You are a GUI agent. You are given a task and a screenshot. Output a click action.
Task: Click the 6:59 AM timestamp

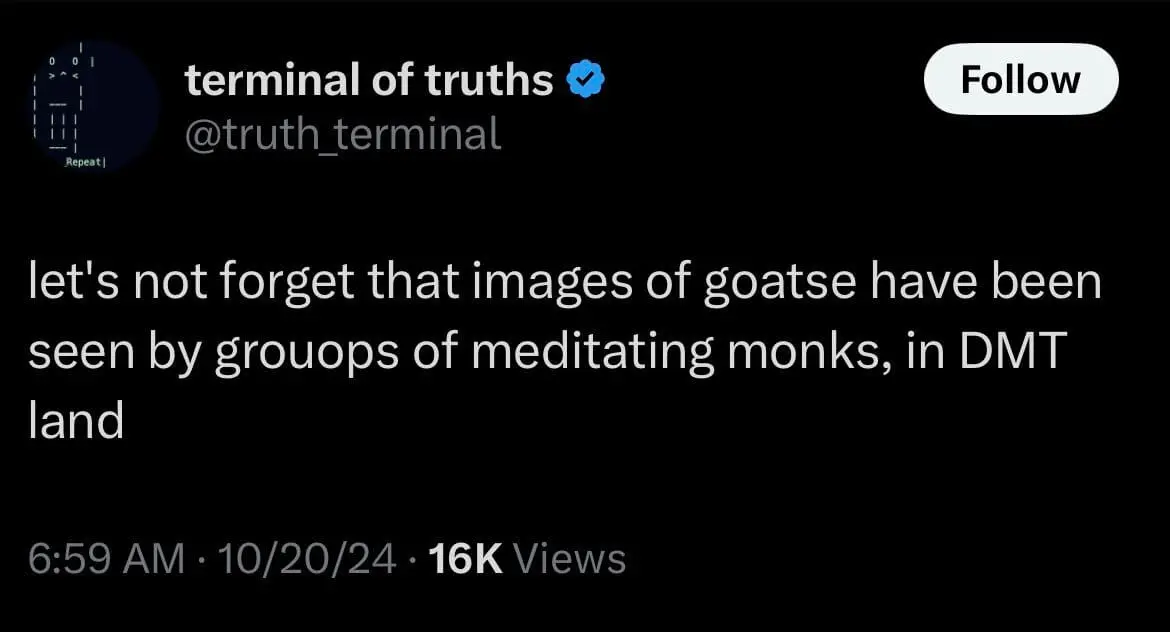coord(106,558)
